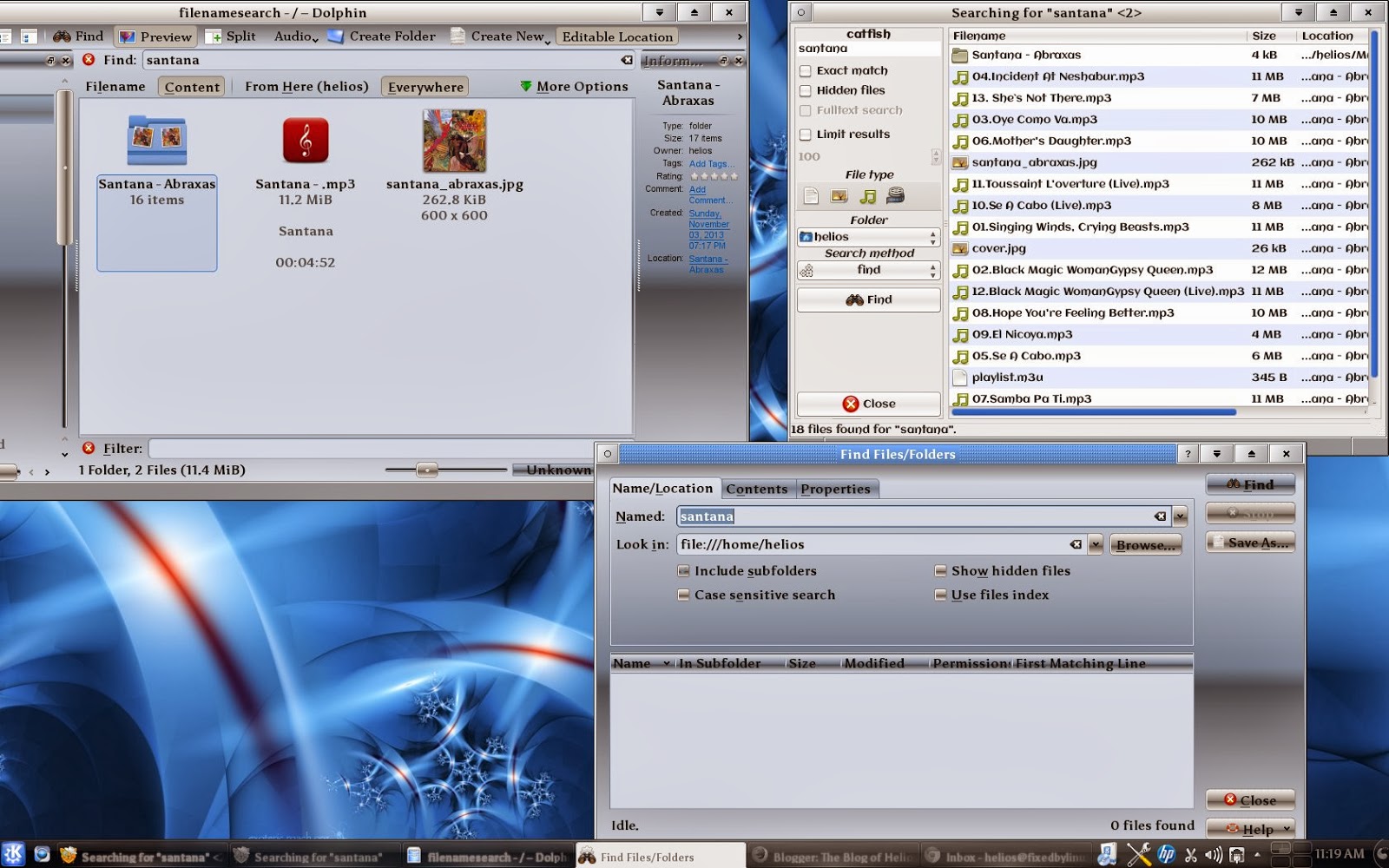Enable Case sensitive search in Find Files/Folders
The height and width of the screenshot is (868, 1389).
(684, 595)
